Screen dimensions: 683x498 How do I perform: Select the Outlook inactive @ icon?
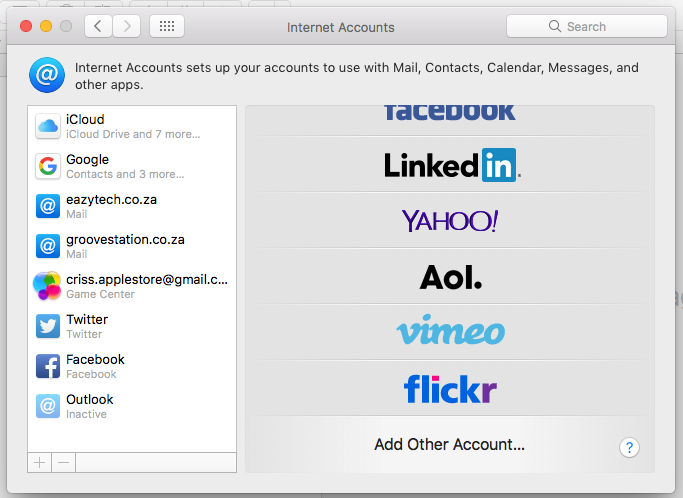[x=47, y=406]
